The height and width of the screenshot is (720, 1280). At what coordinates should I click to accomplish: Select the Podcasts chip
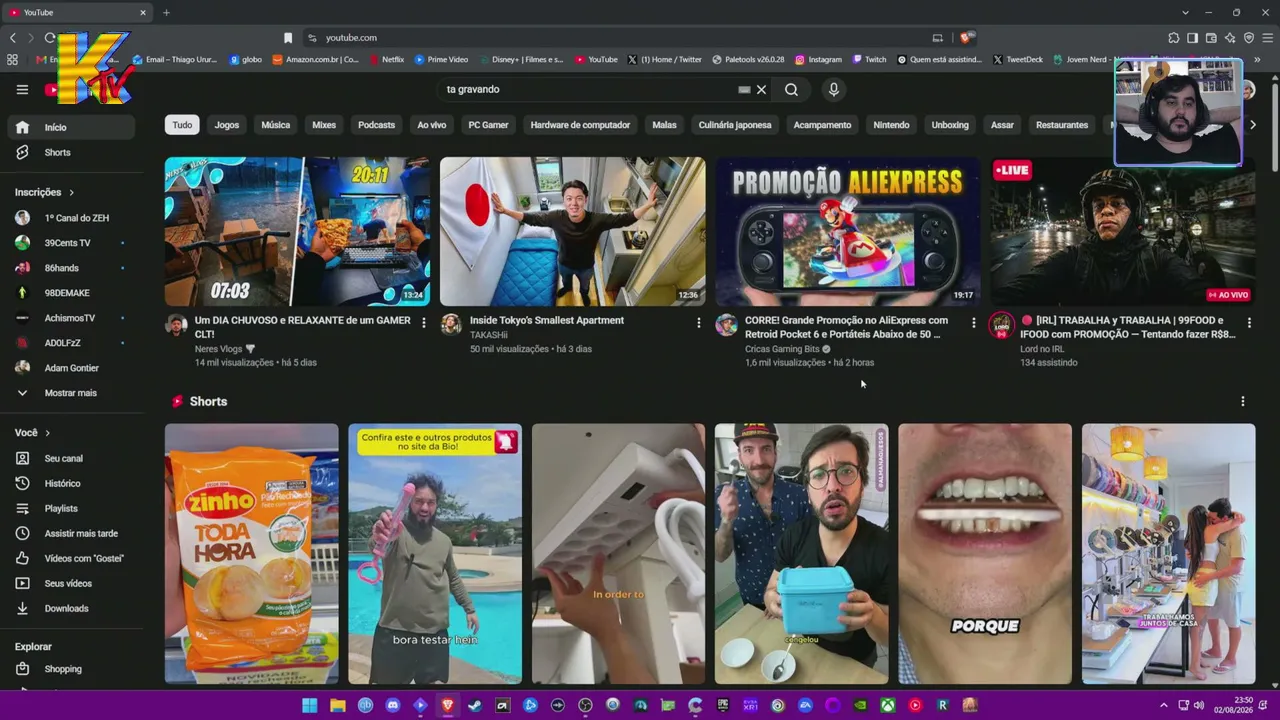(376, 125)
